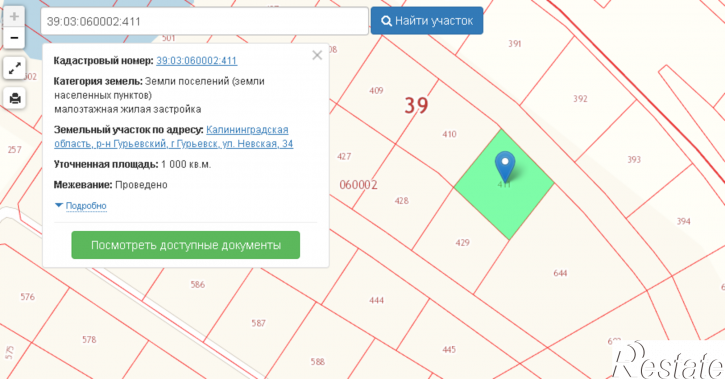Screen dimensions: 725x379
Task: Open cadastral number link 39:03:060002:411
Action: click(x=197, y=61)
